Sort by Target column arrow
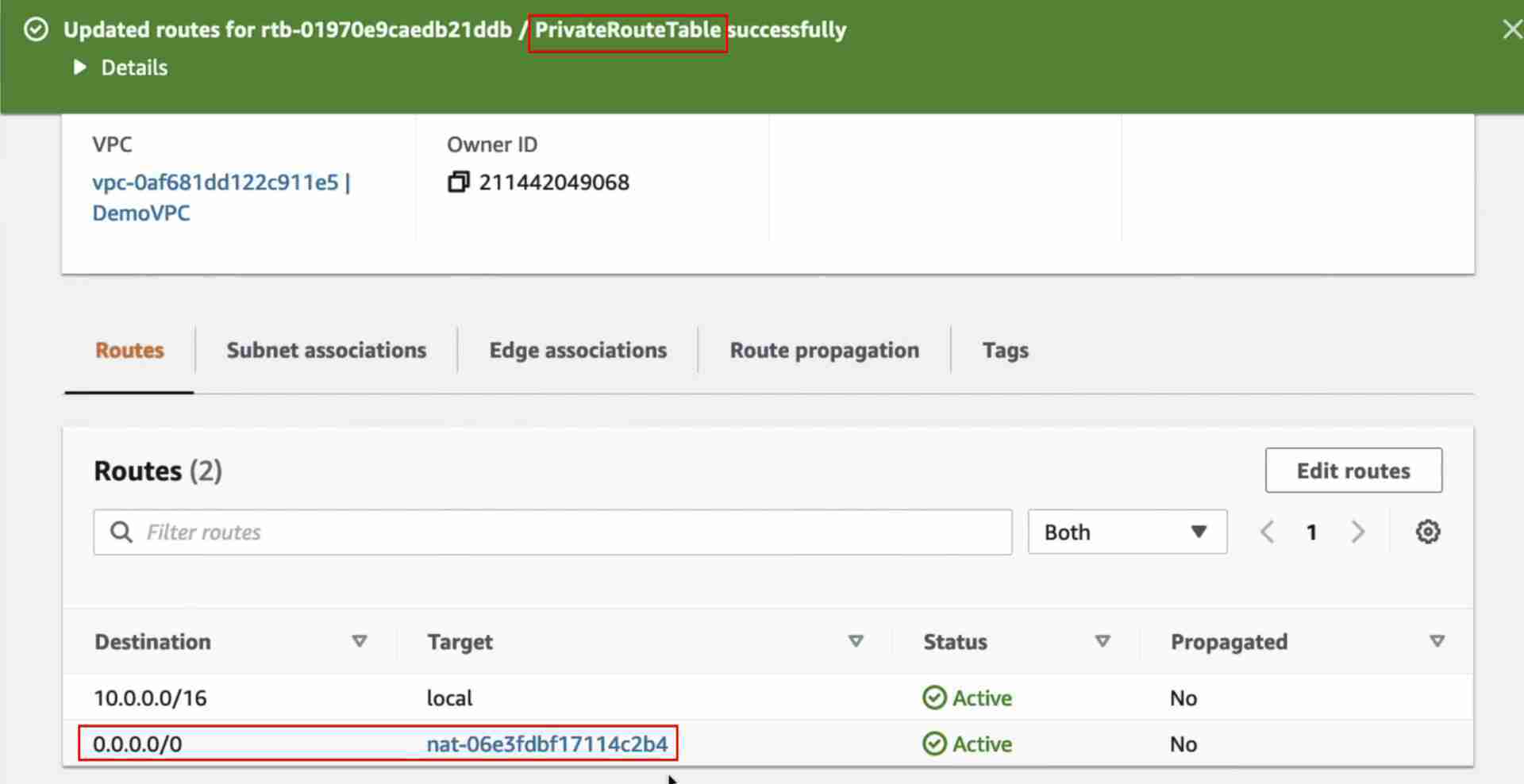 pyautogui.click(x=856, y=641)
